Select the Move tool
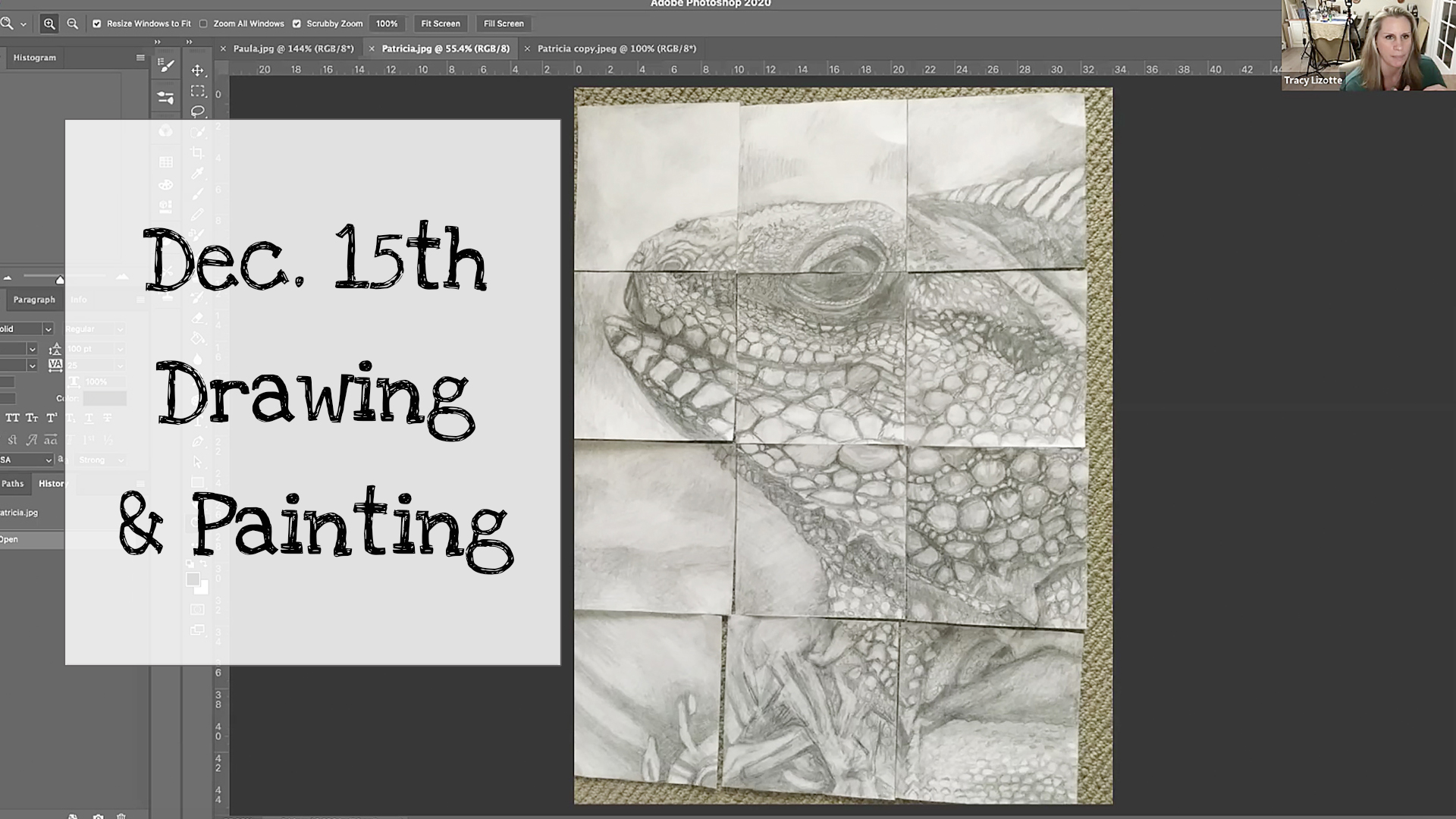 coord(198,71)
